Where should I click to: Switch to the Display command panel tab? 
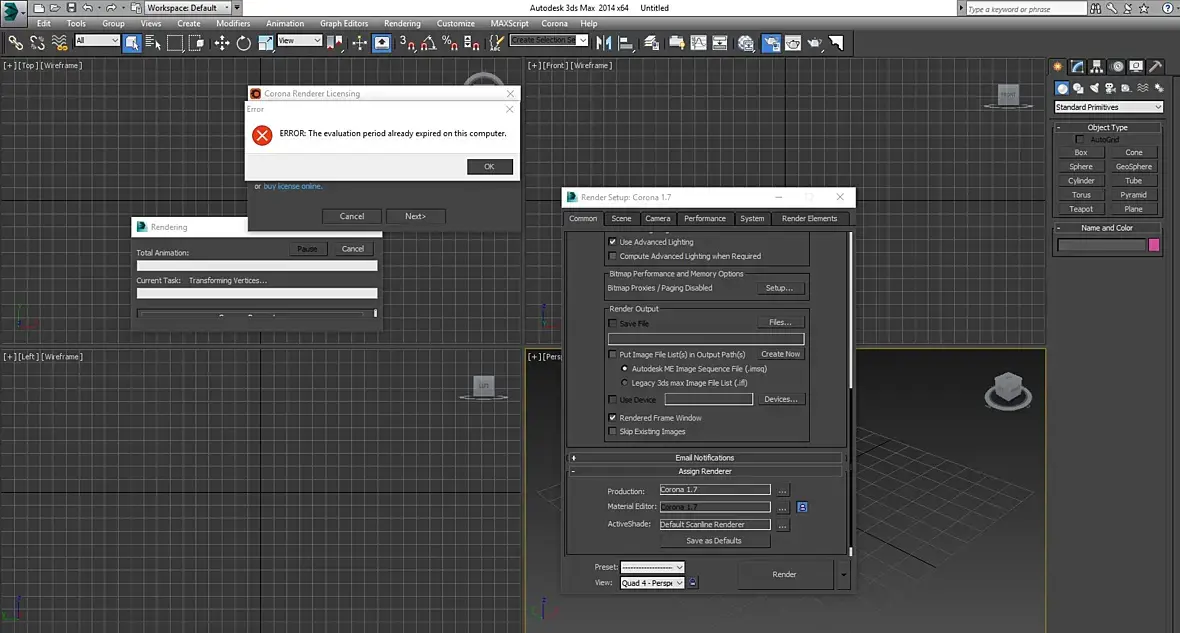click(1136, 67)
